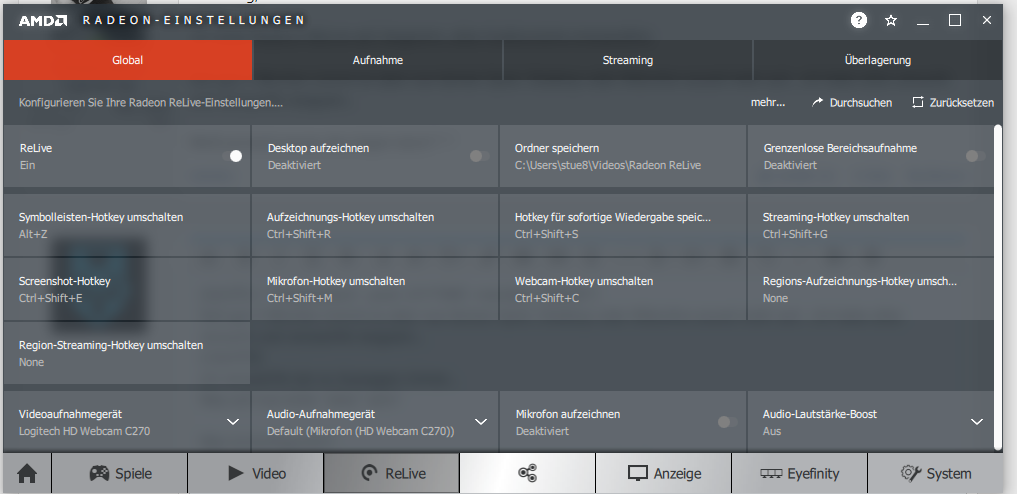The image size is (1017, 494).
Task: Switch to the Überlagerung tab
Action: (x=878, y=60)
